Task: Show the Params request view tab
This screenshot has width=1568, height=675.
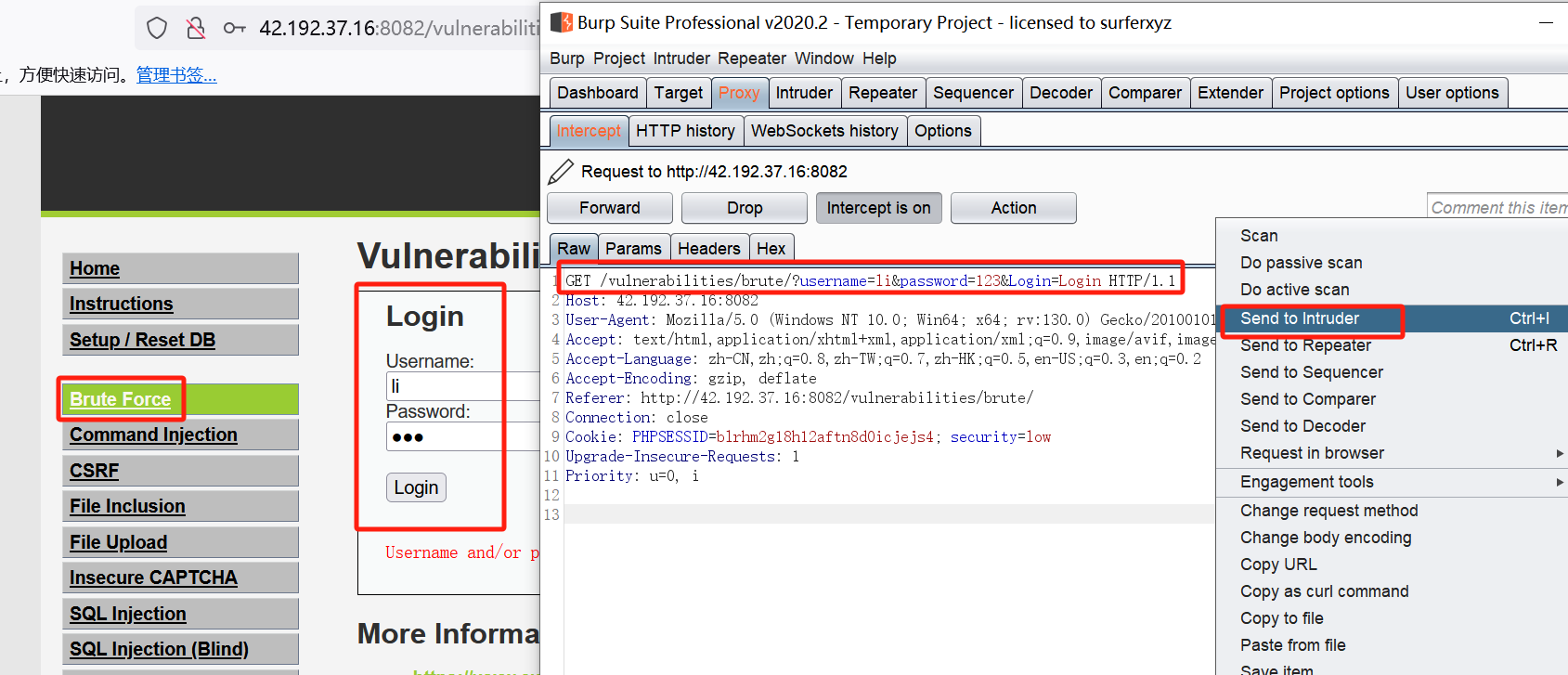Action: (633, 249)
